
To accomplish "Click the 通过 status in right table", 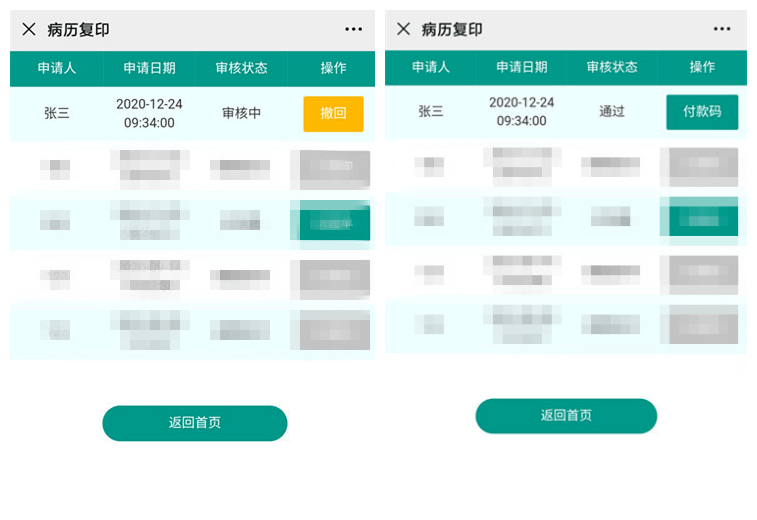I will (x=612, y=111).
